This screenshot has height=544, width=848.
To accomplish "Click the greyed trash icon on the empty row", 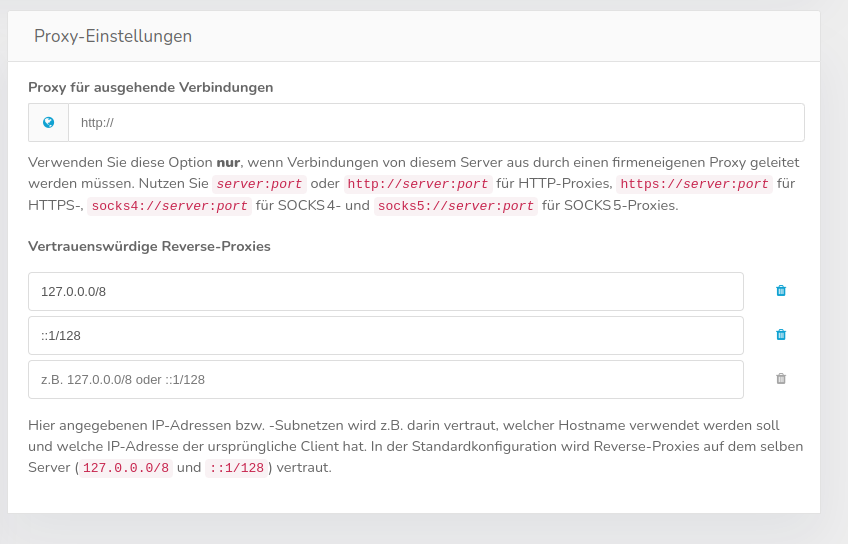I will (x=781, y=379).
